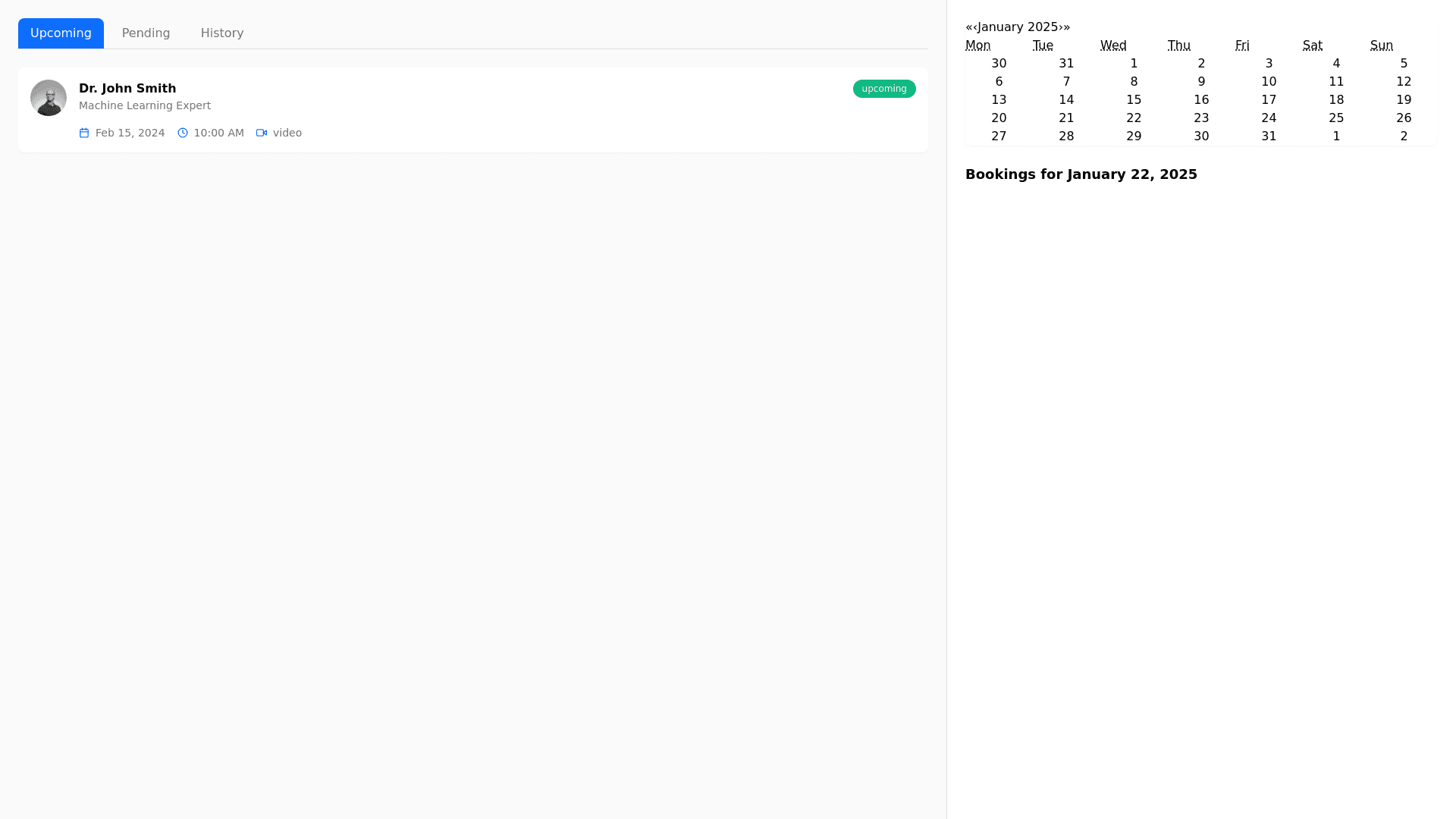The image size is (1456, 819).
Task: Switch to the Pending tab
Action: click(146, 33)
